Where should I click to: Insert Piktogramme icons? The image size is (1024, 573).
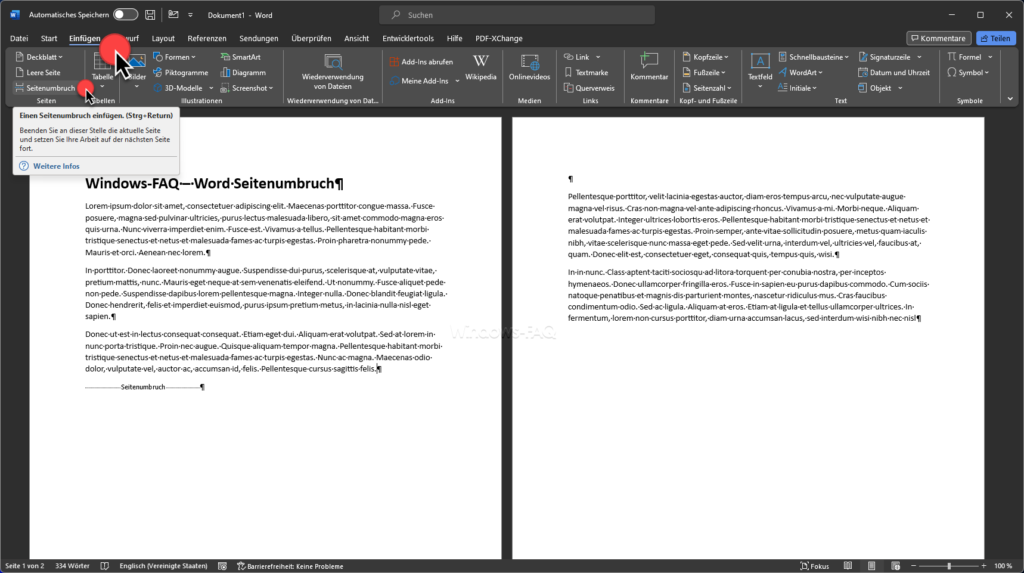click(181, 73)
